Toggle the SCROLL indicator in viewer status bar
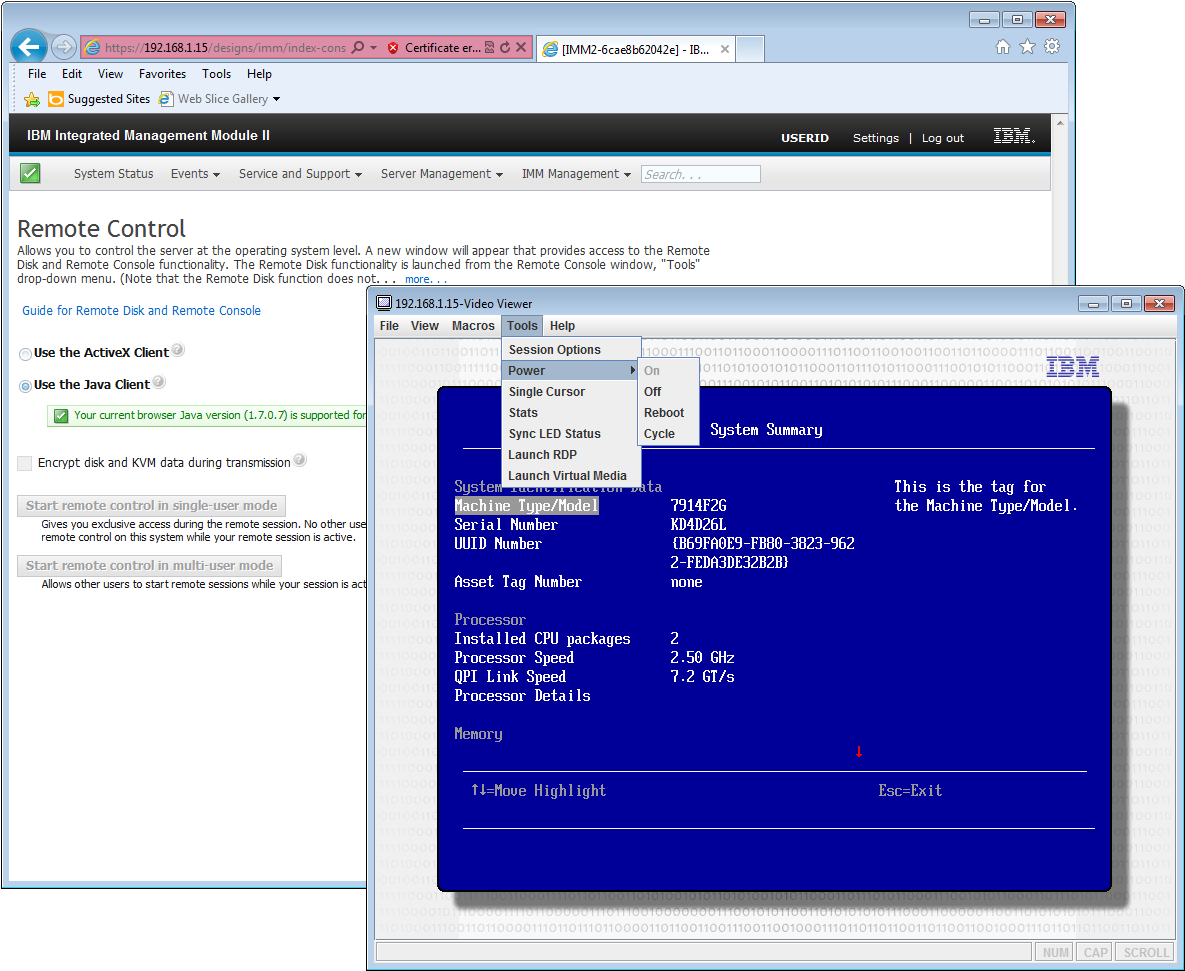1185x971 pixels. tap(1146, 952)
